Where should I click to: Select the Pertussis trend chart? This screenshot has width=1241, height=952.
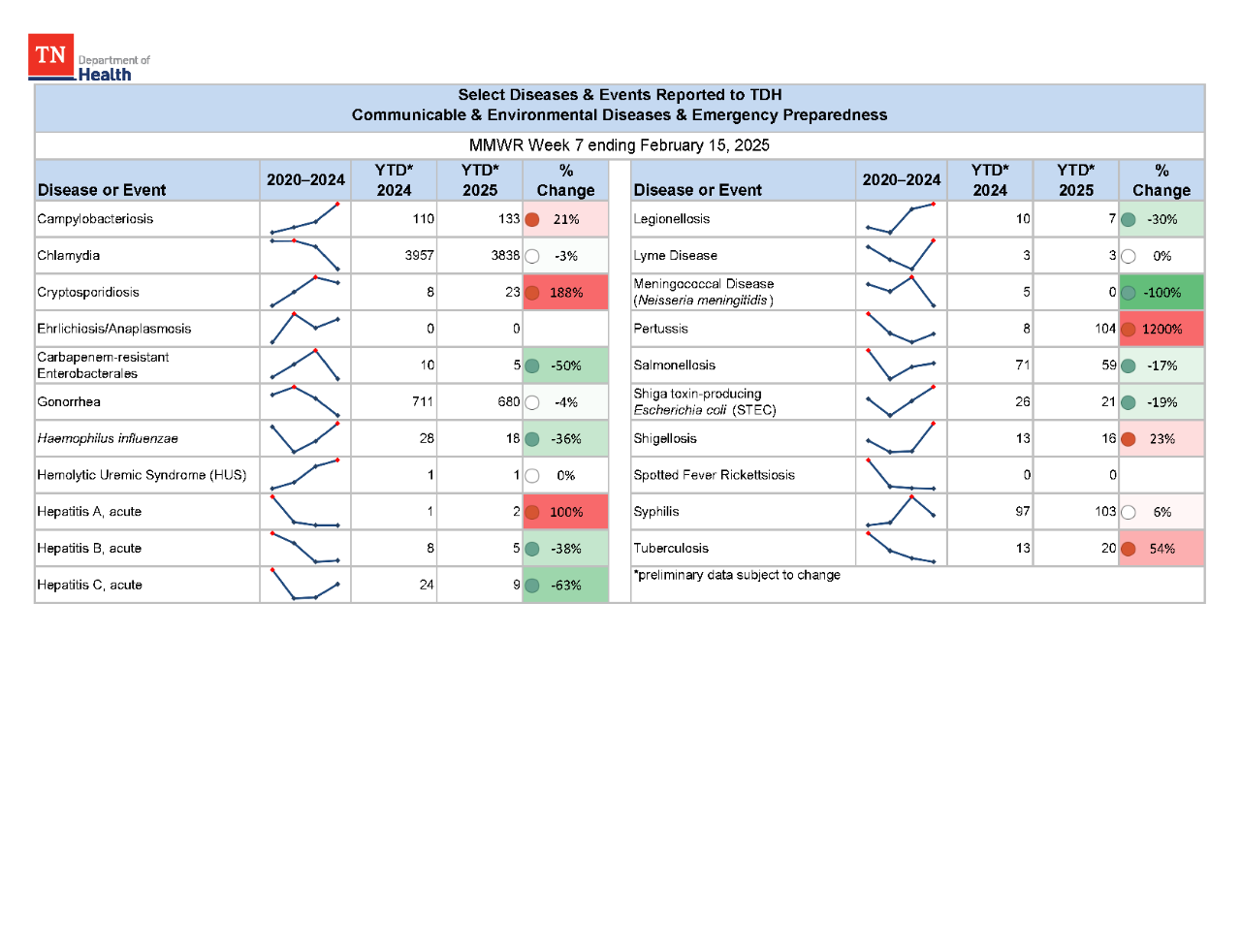click(901, 329)
